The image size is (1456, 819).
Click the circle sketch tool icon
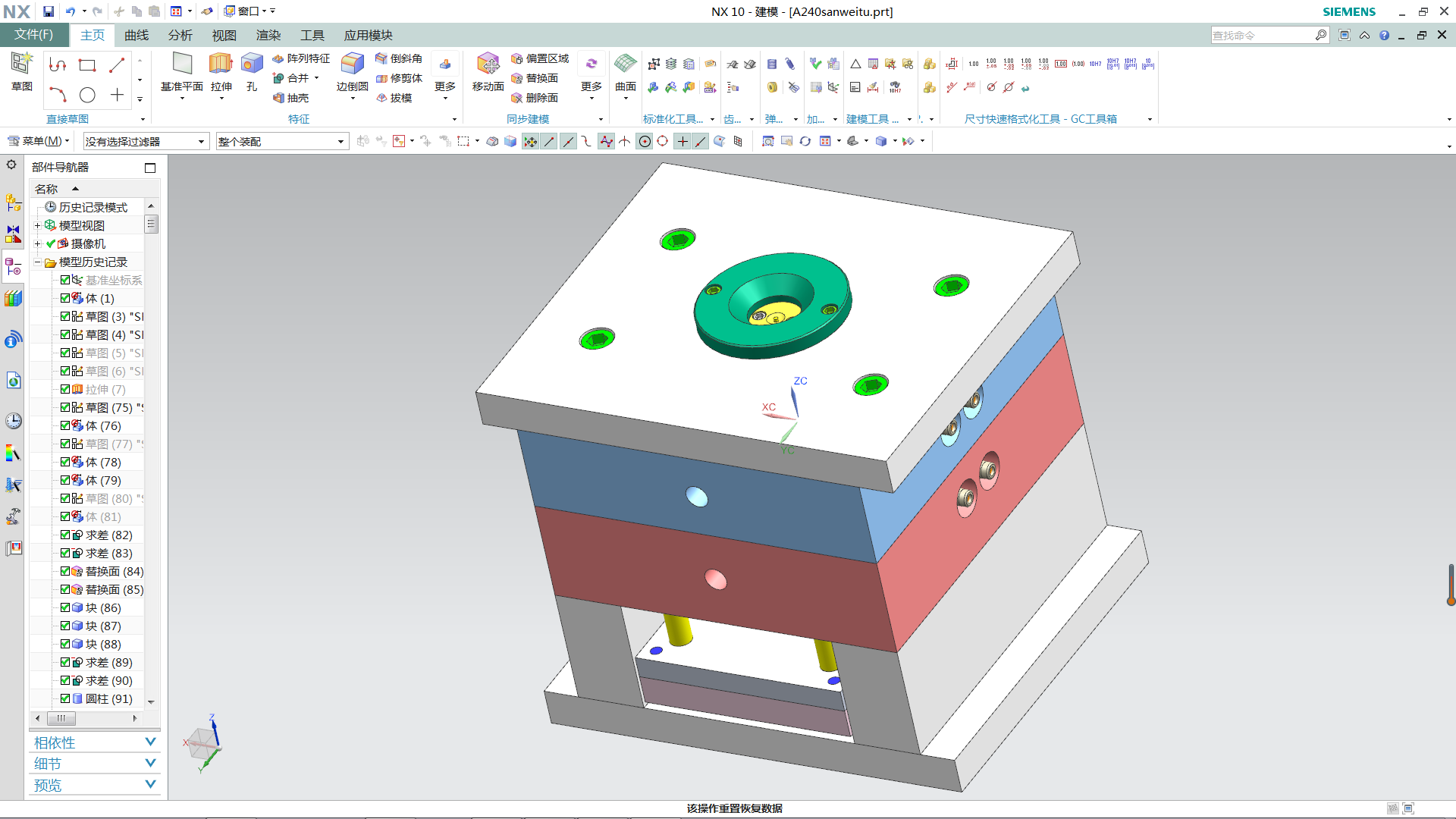(x=87, y=95)
